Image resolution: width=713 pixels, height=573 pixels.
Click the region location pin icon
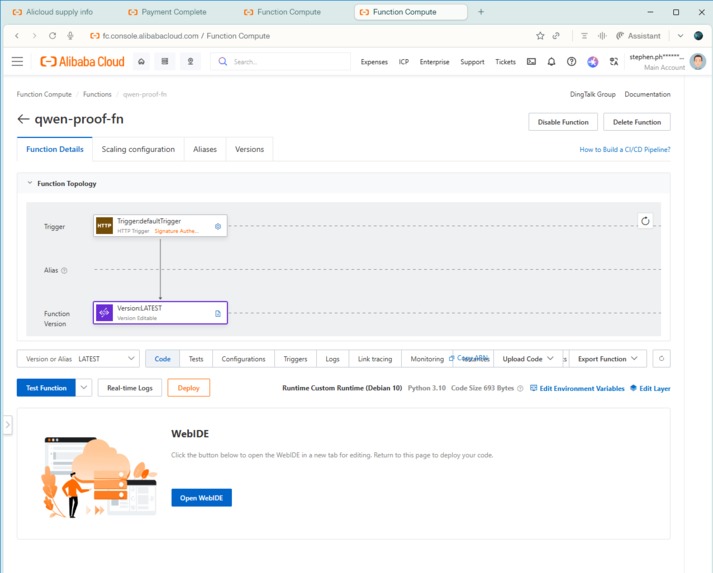[191, 61]
